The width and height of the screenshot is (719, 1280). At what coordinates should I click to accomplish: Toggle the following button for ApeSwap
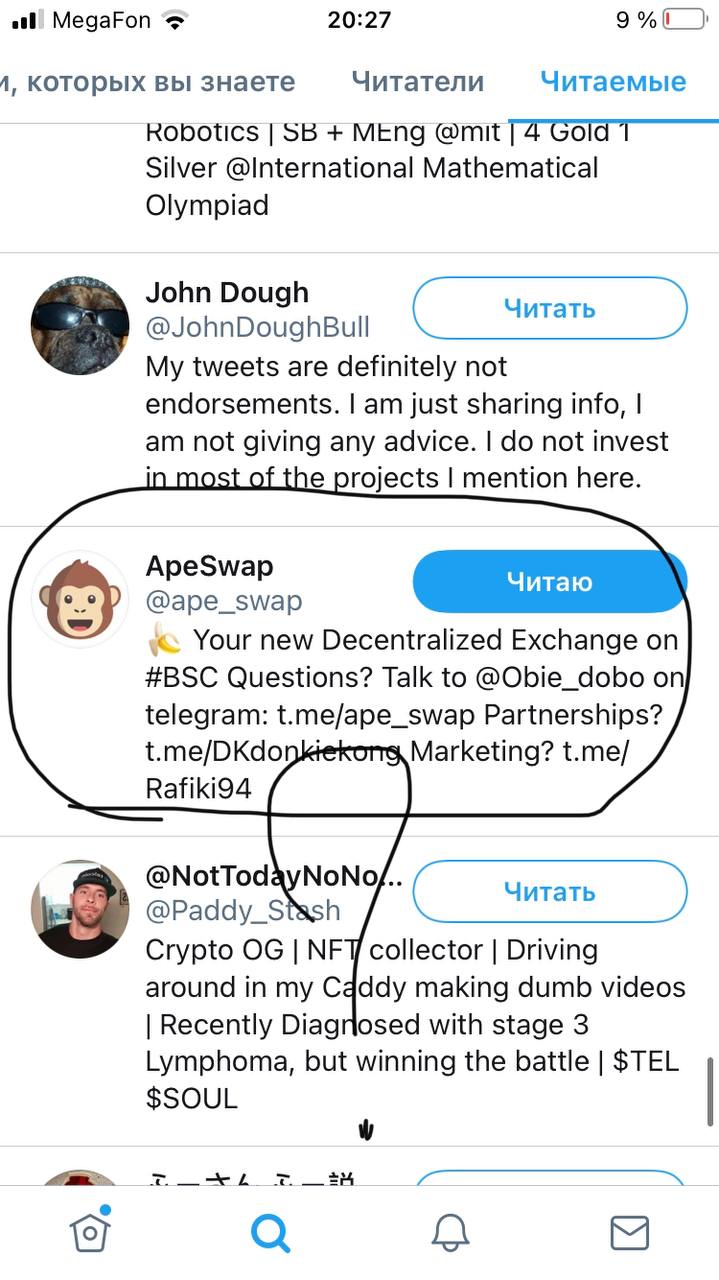click(x=549, y=581)
